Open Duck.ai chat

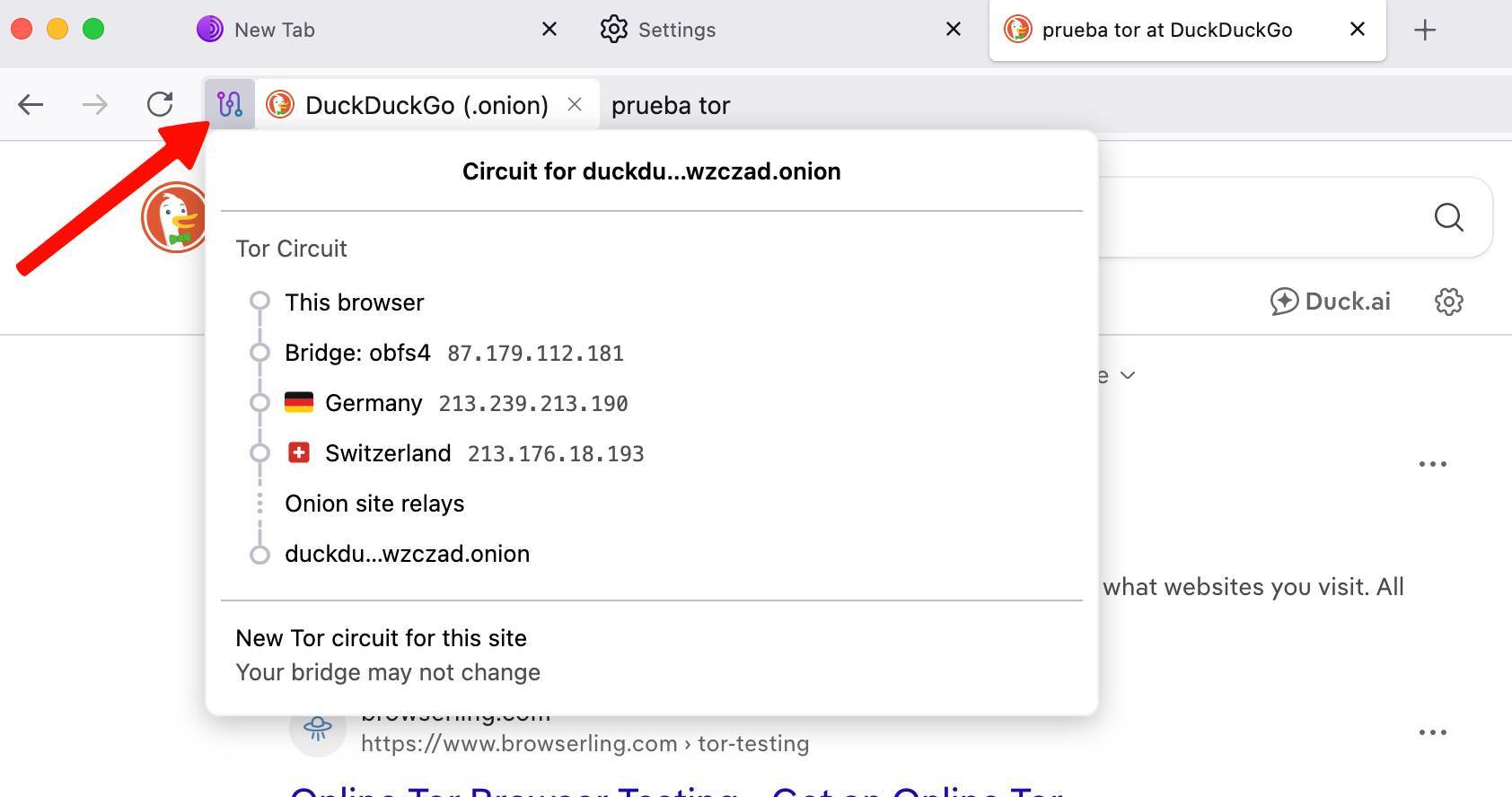[x=1331, y=302]
